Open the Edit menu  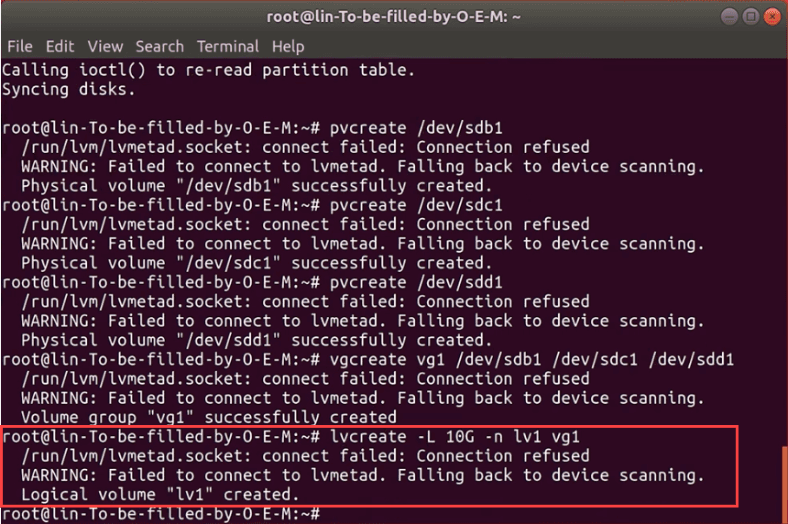click(60, 46)
